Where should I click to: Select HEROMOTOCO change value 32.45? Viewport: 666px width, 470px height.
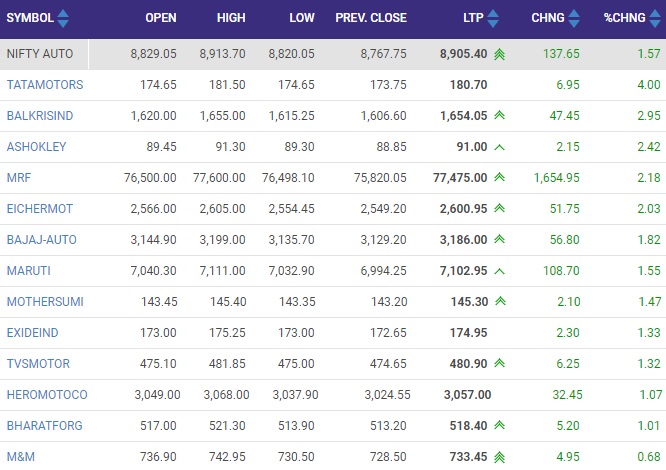[567, 394]
